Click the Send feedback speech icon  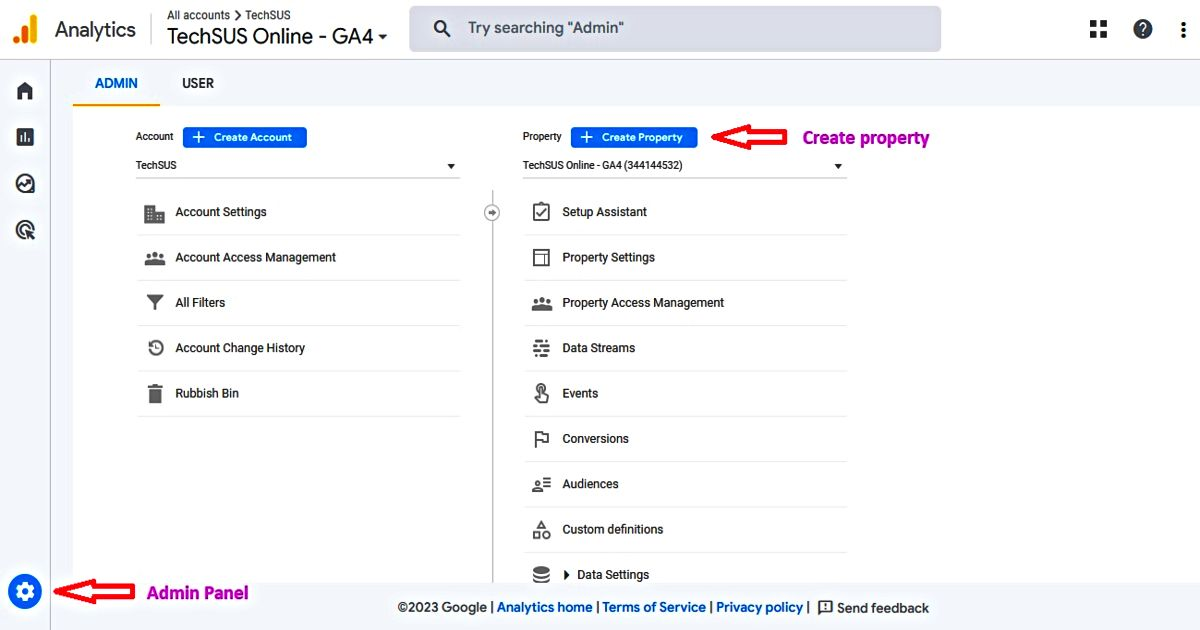[825, 607]
